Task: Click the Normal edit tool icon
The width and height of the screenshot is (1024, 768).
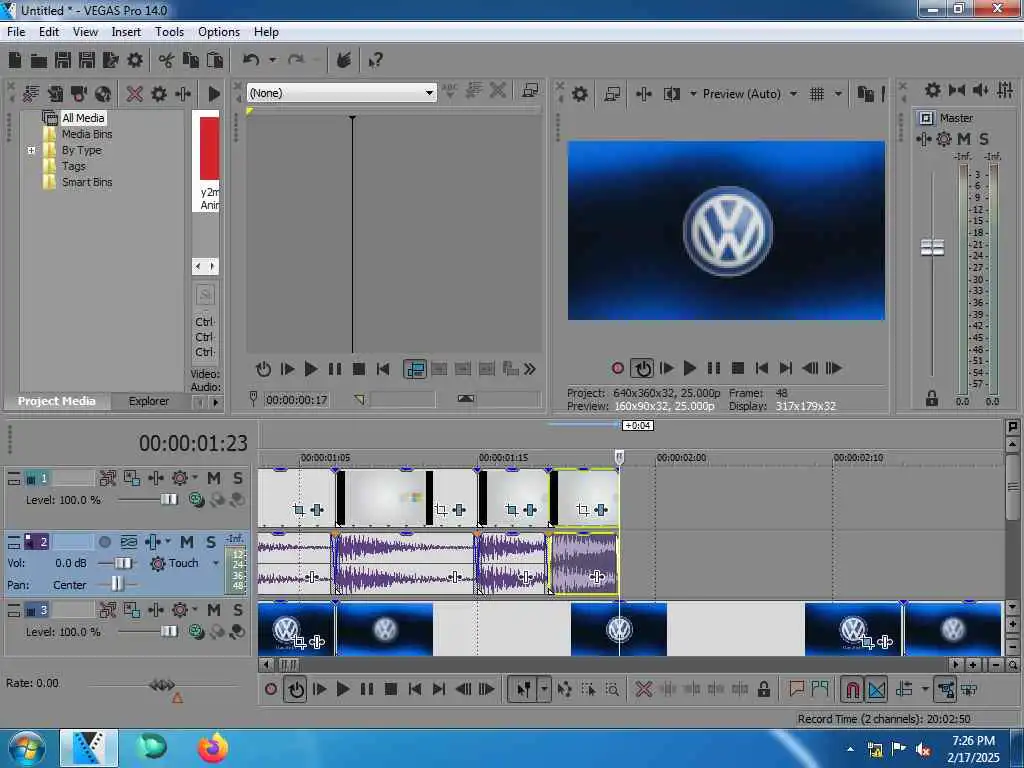Action: coord(523,689)
